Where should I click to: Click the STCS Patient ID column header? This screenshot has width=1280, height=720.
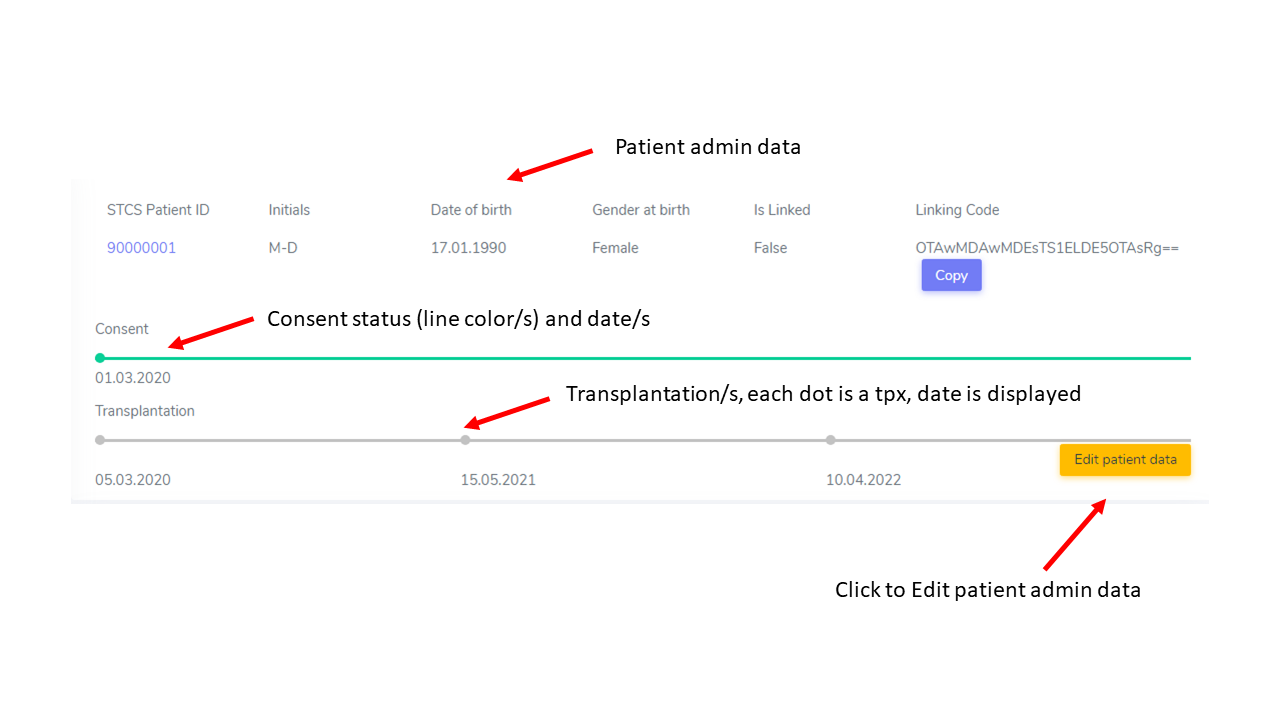click(158, 210)
